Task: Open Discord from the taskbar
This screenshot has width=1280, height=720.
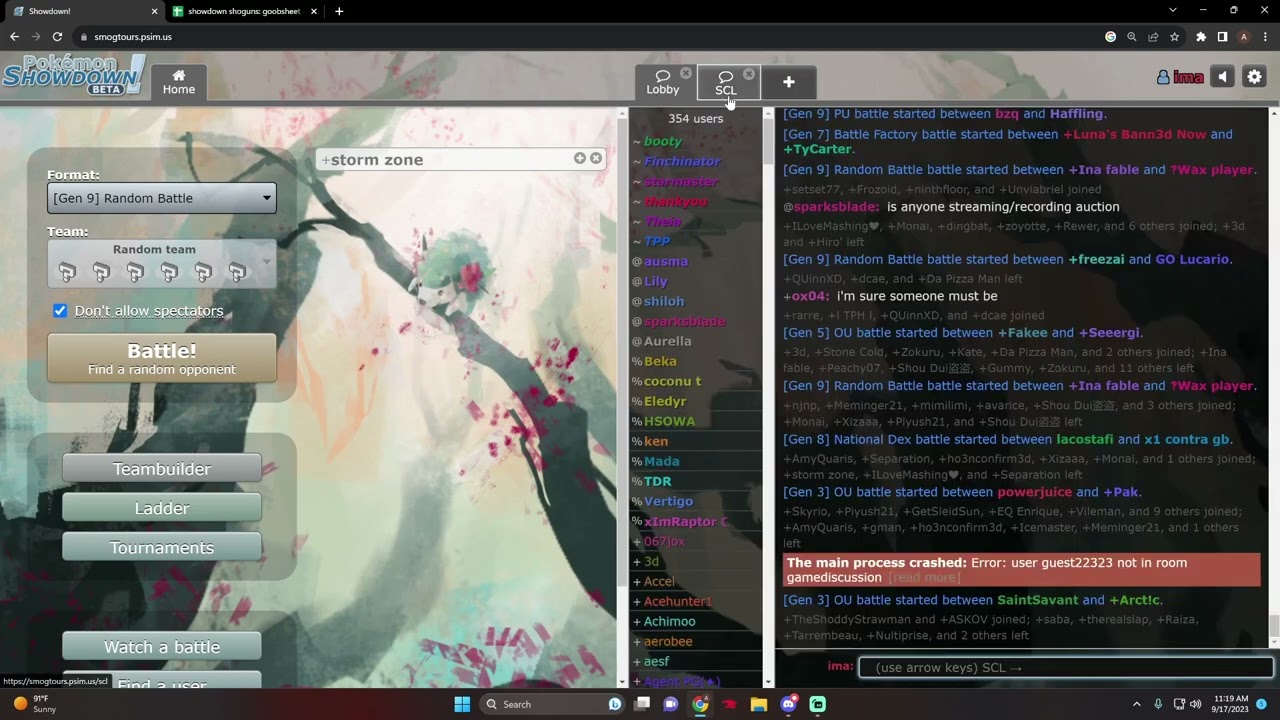Action: [788, 704]
